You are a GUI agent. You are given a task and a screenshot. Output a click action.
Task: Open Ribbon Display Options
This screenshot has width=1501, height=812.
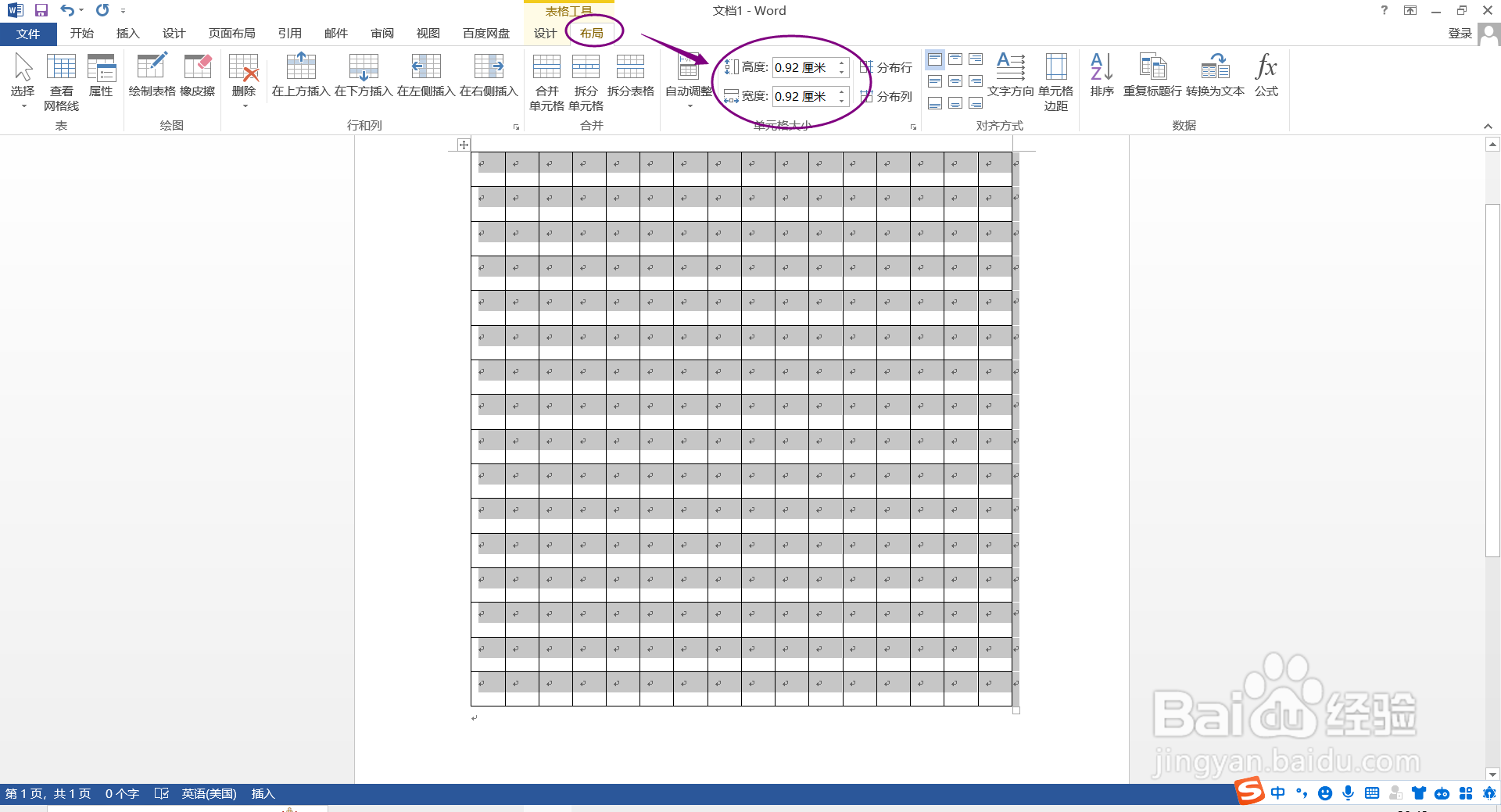pos(1410,10)
